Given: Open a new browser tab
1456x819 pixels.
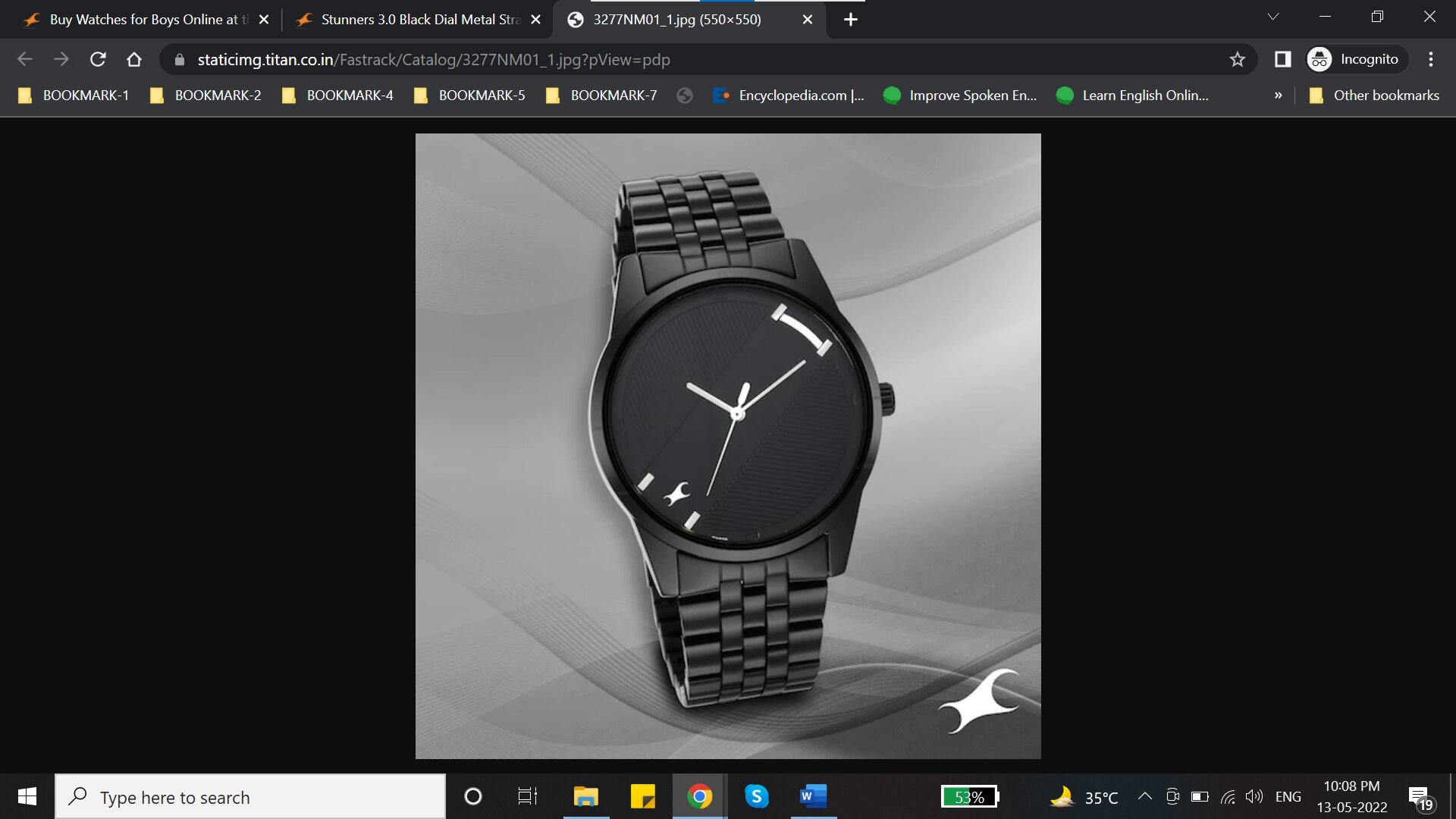Looking at the screenshot, I should click(851, 20).
